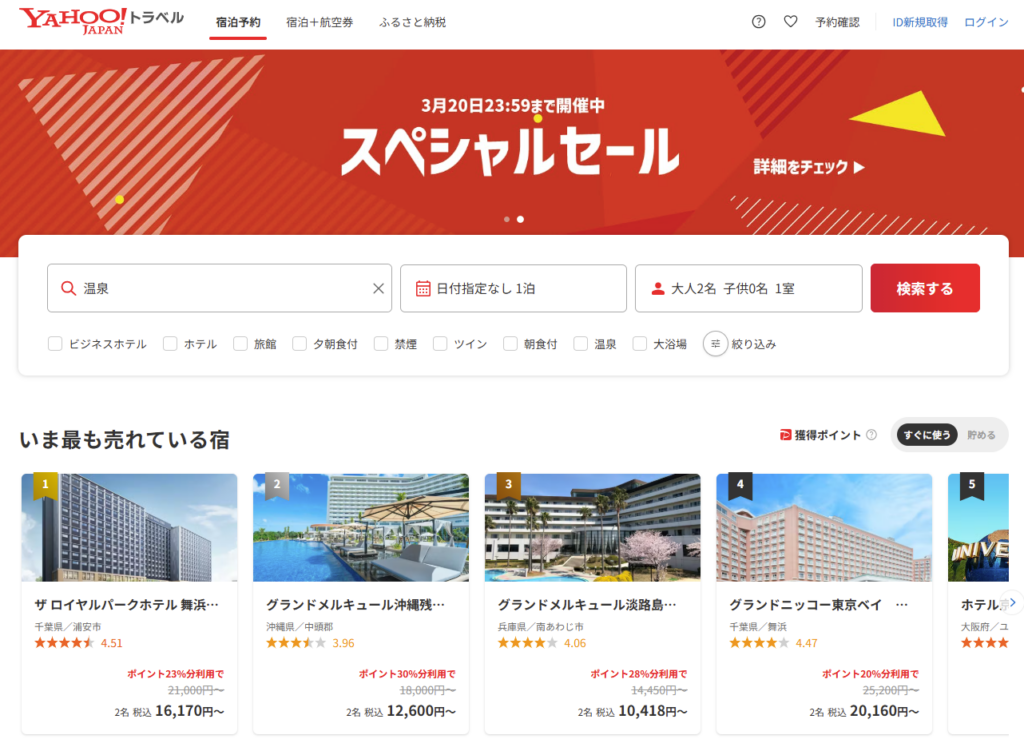Expand 詳細をチェック on the sale banner

tap(809, 167)
